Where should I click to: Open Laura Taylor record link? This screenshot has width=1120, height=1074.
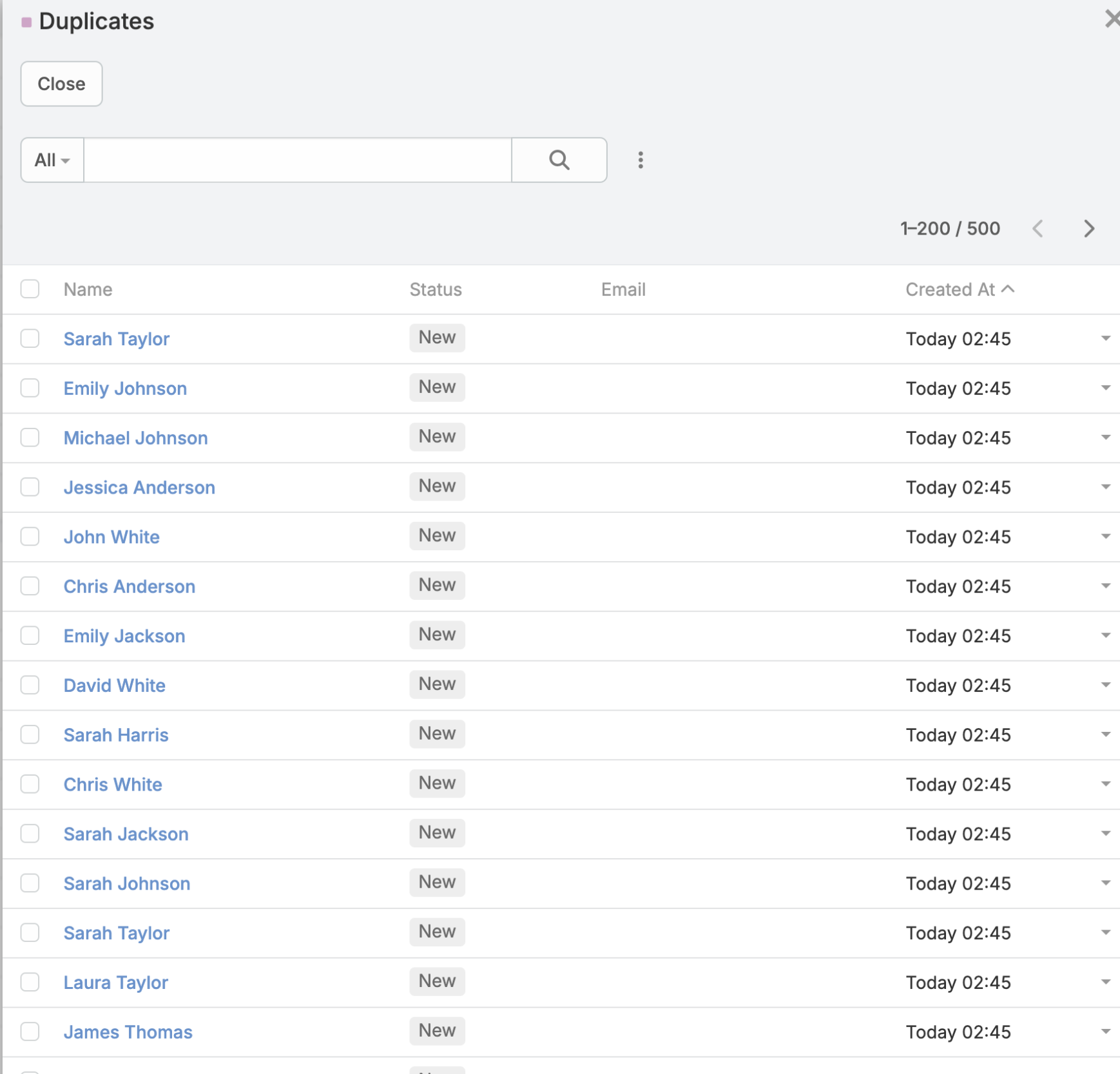[116, 983]
